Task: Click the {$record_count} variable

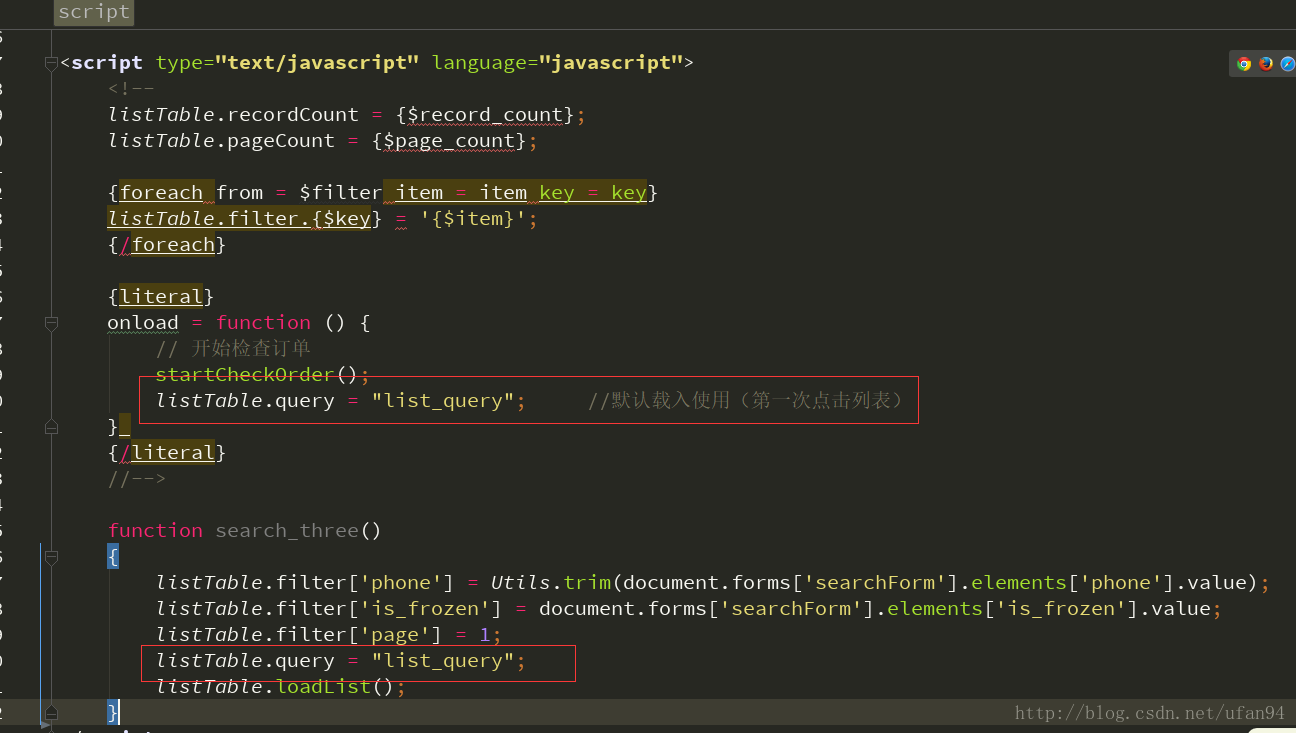Action: click(485, 115)
